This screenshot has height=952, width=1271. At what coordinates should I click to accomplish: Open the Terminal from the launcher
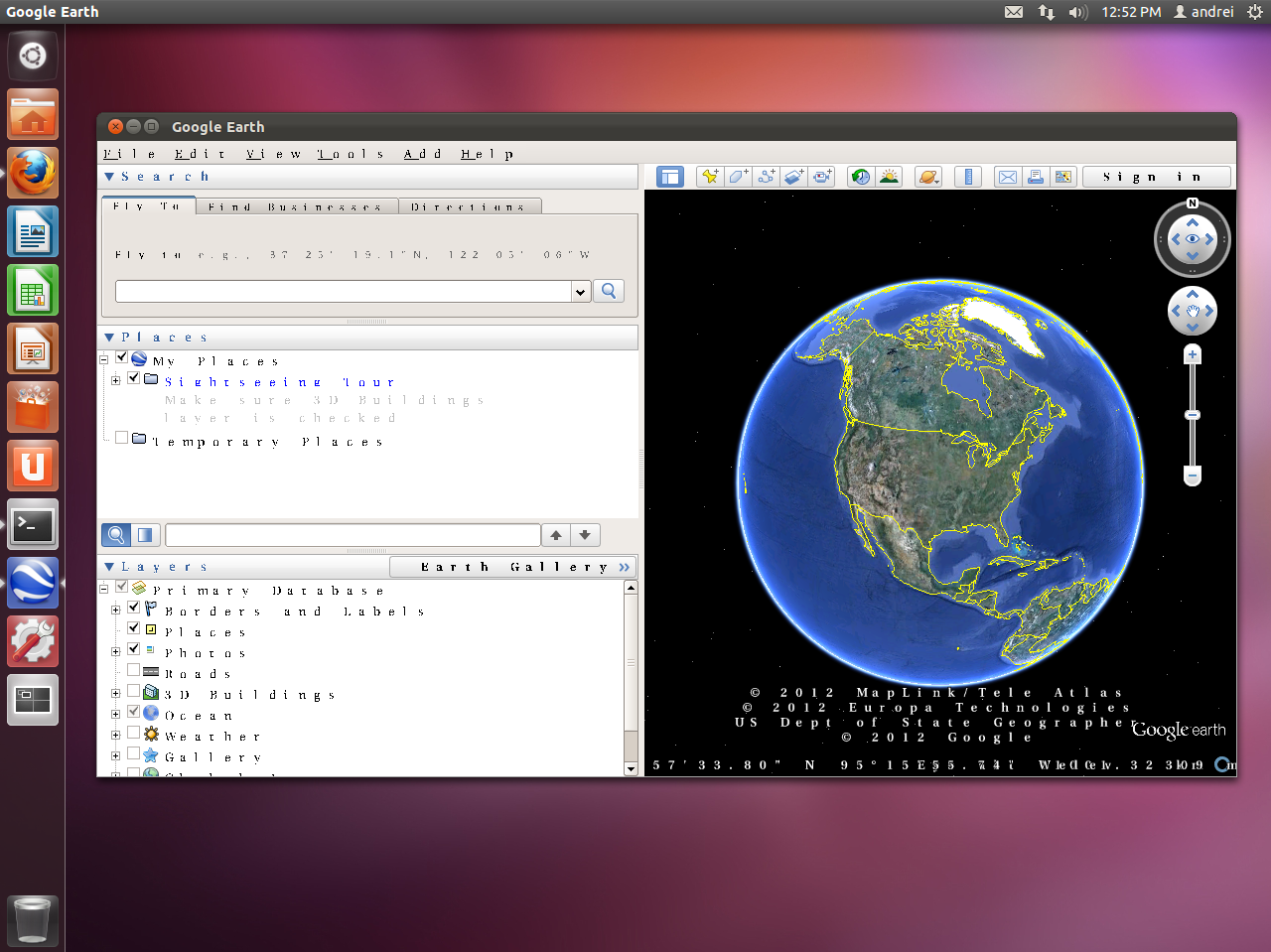point(33,524)
